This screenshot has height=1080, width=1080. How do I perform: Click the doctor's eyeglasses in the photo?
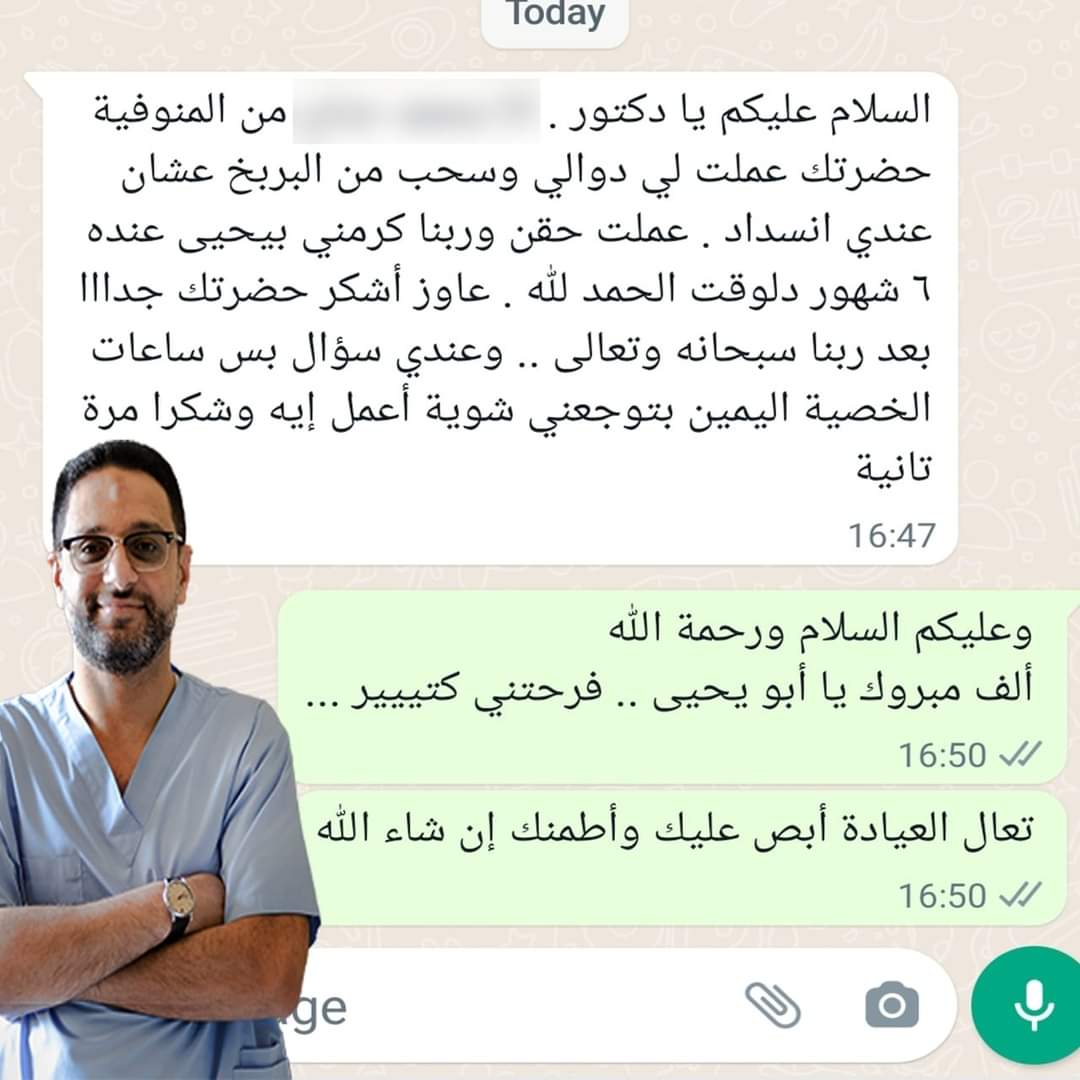point(121,550)
